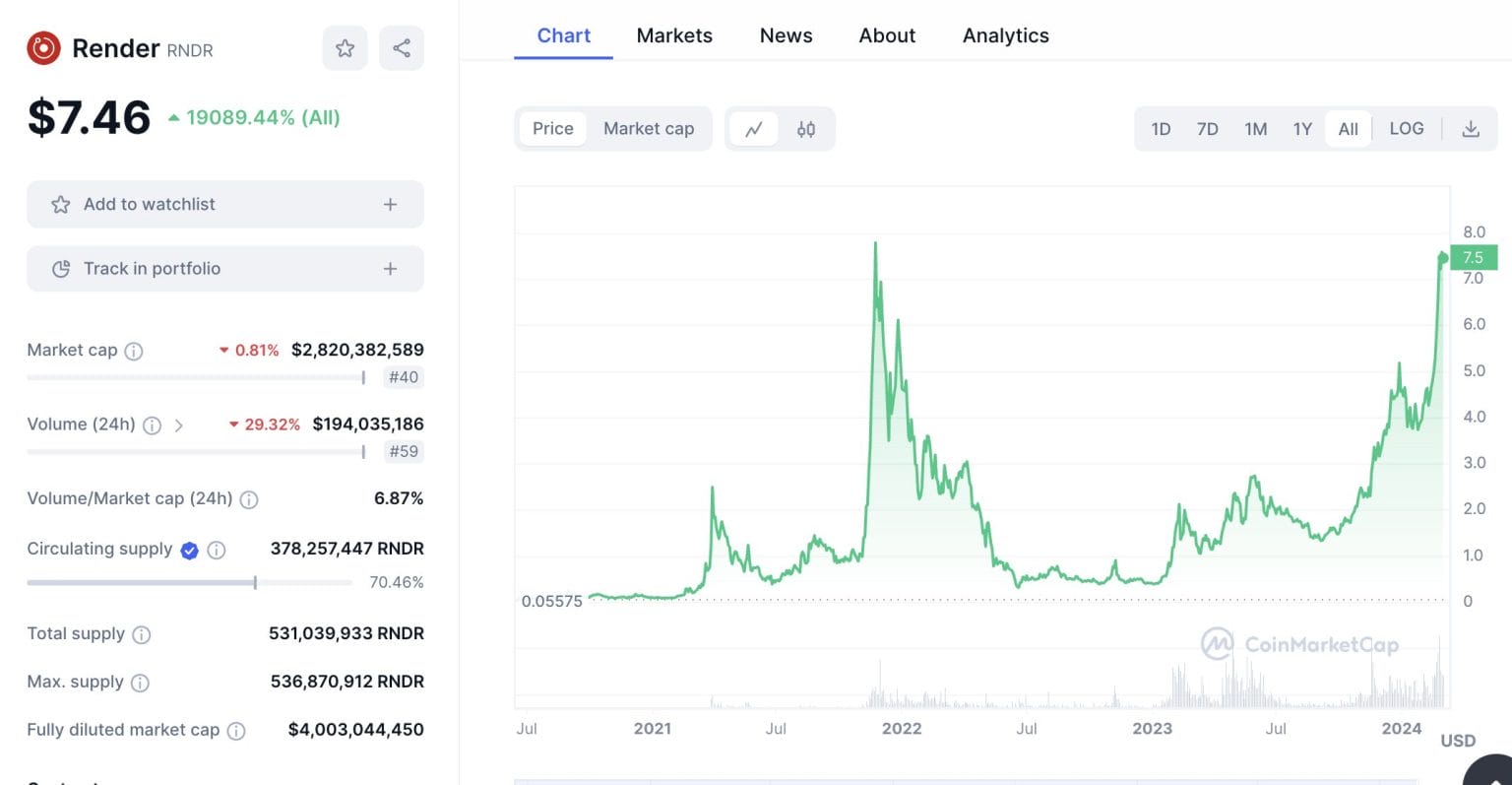Click the Market cap info icon
The width and height of the screenshot is (1512, 785).
pos(136,350)
